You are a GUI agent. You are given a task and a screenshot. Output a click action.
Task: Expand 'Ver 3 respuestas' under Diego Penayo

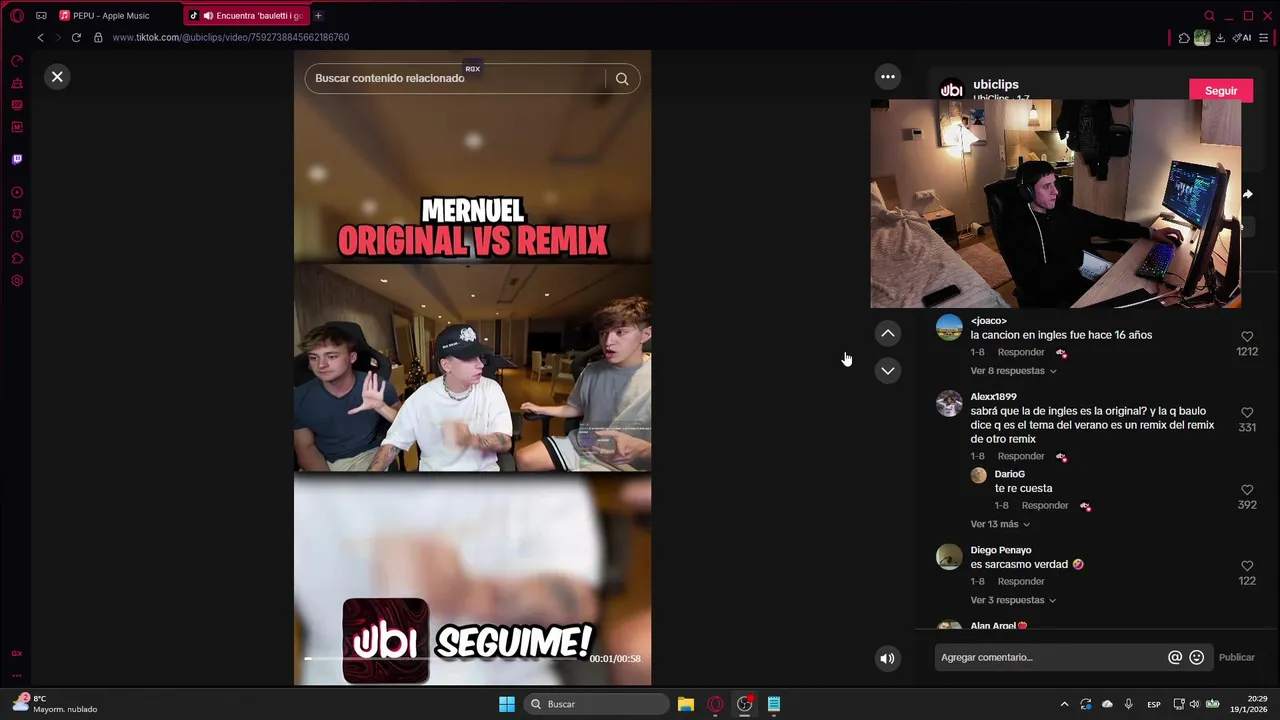(1013, 600)
